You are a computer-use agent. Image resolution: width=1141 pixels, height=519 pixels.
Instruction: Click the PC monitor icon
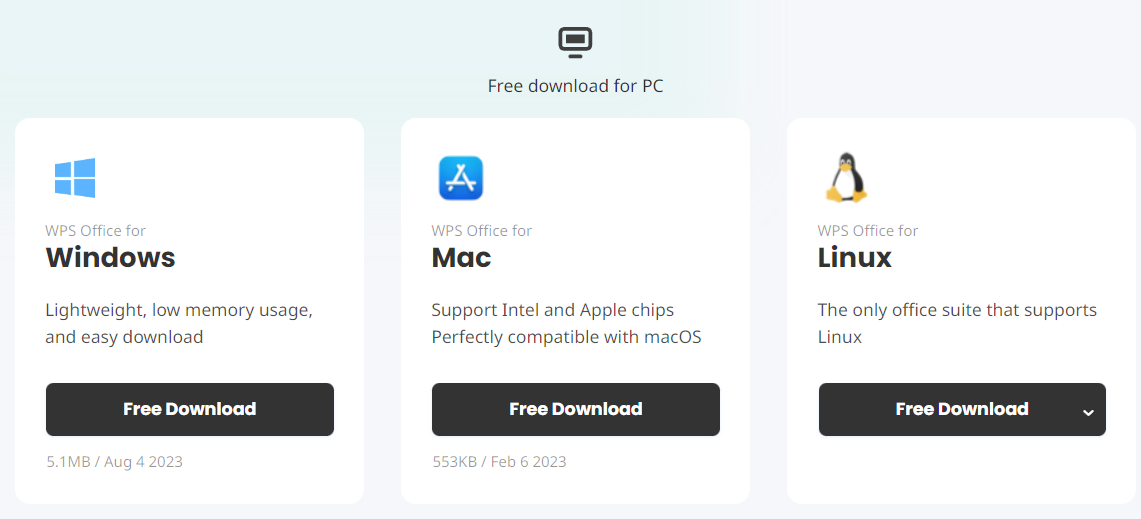pyautogui.click(x=575, y=41)
